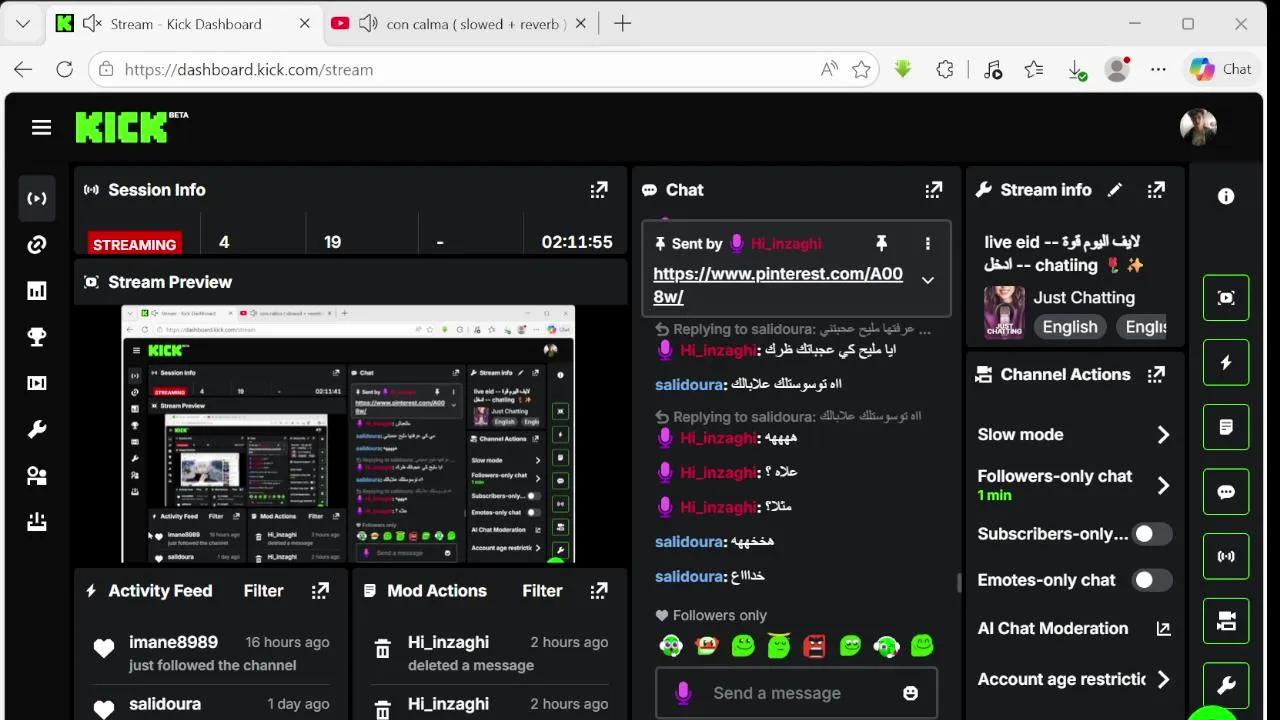Click the Just Chatting category name
The width and height of the screenshot is (1280, 720).
click(1084, 297)
